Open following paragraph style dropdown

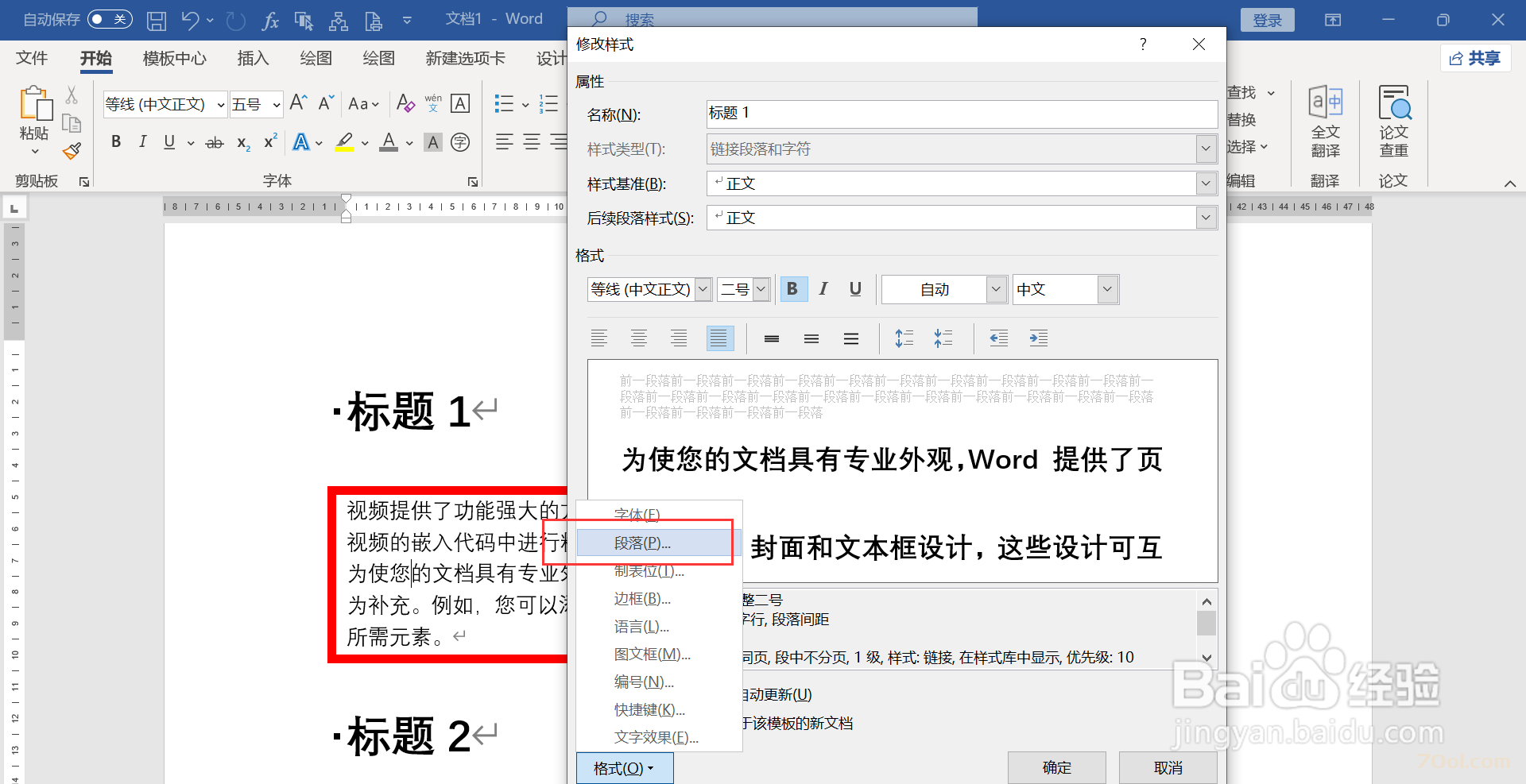click(1206, 218)
